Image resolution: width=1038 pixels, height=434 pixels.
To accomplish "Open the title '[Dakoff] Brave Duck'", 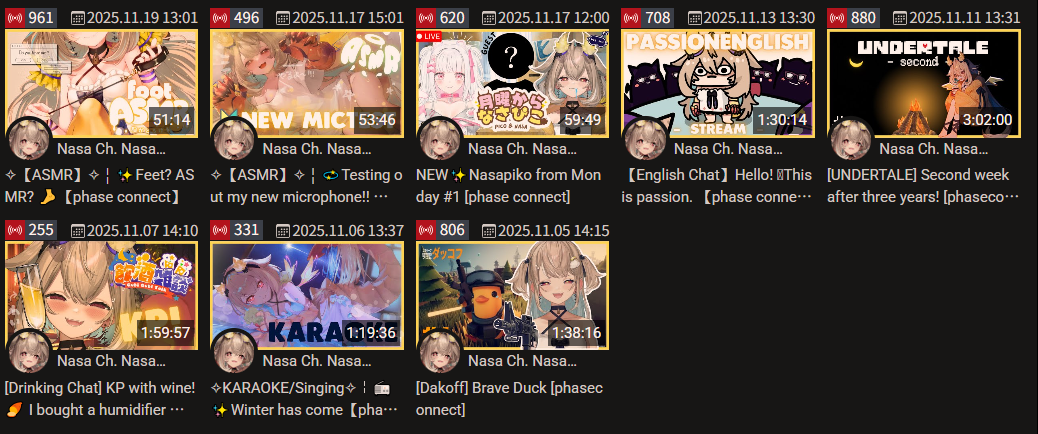I will click(x=509, y=398).
